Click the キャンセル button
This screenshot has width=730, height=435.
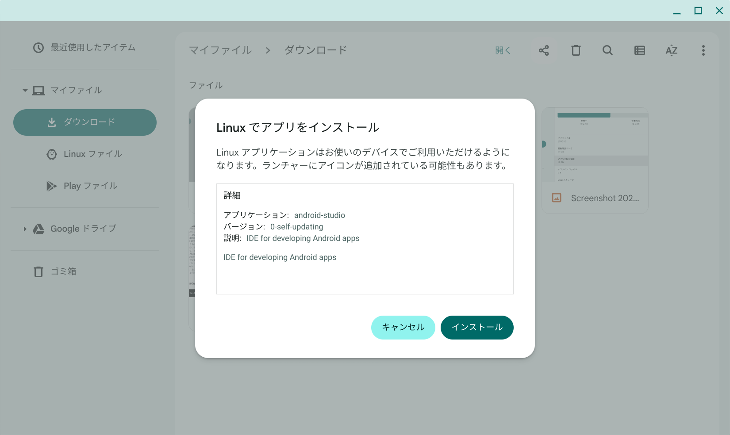click(403, 327)
